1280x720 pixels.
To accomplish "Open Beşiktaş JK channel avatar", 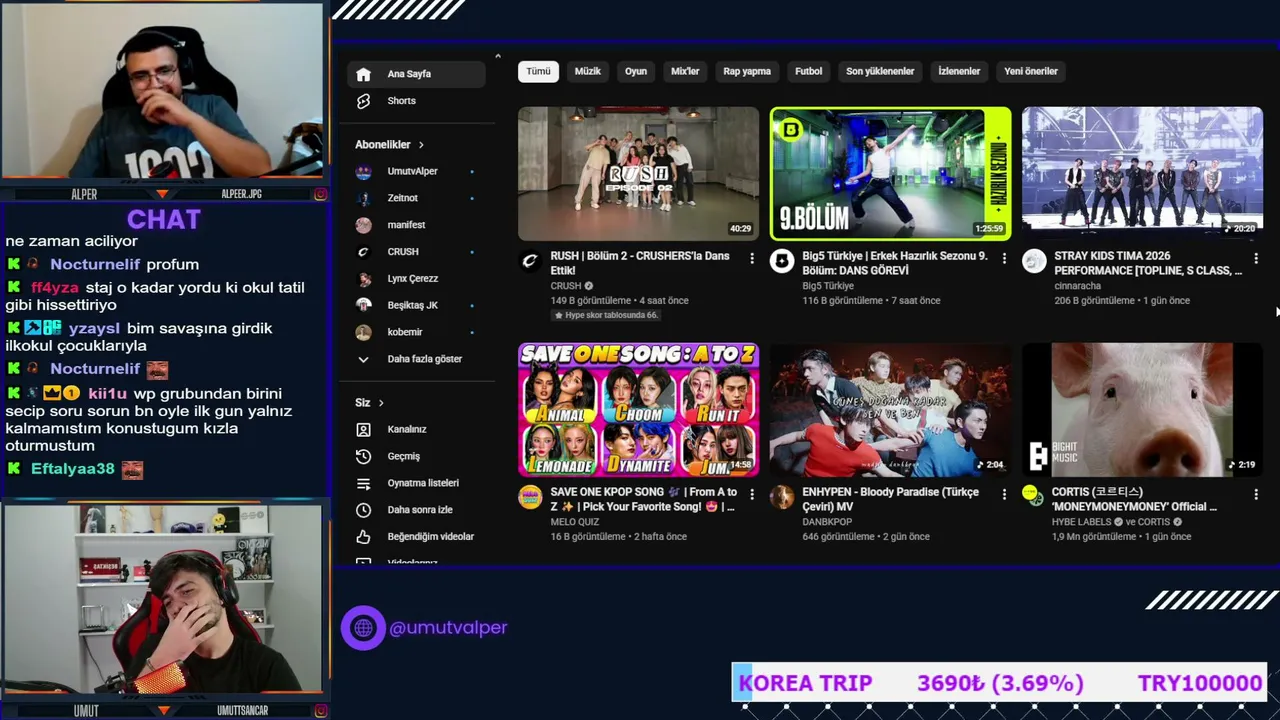I will click(x=364, y=305).
